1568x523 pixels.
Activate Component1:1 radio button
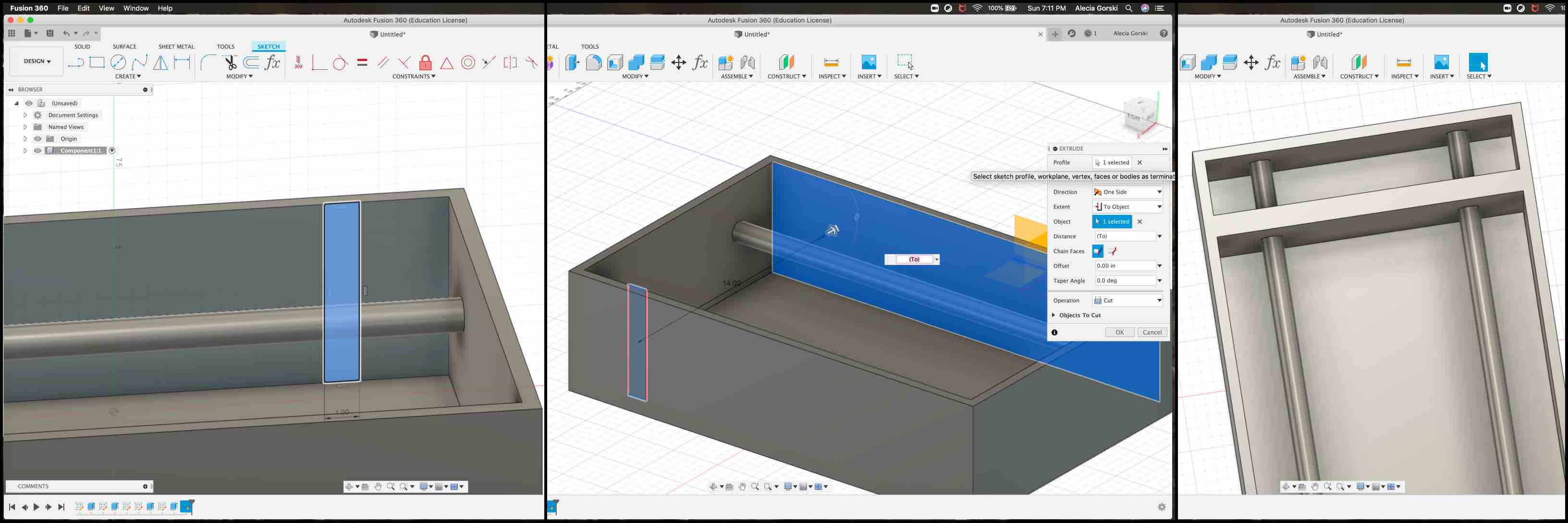pyautogui.click(x=112, y=150)
